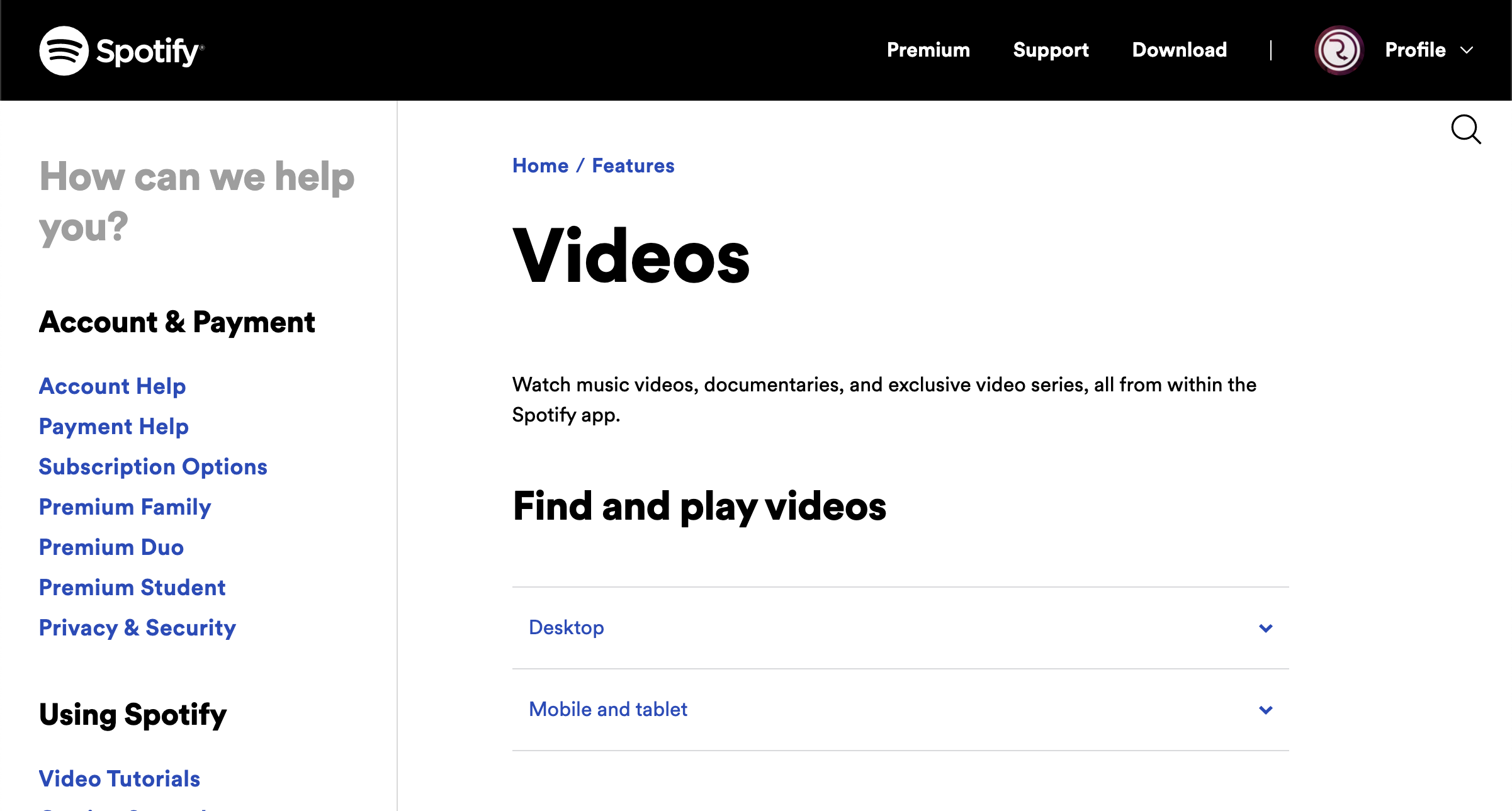Open Premium Family link

(125, 506)
